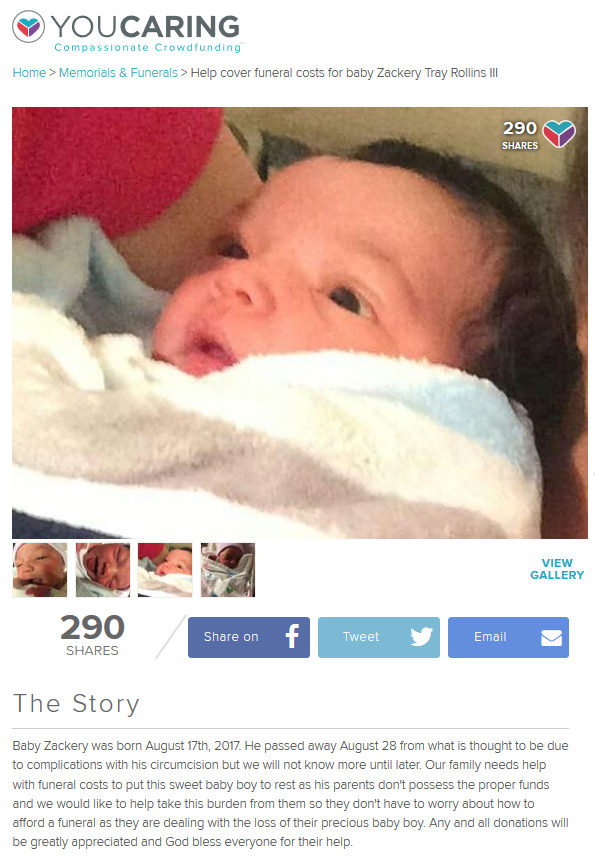Select the Tweet button
This screenshot has height=861, width=595.
pos(379,637)
